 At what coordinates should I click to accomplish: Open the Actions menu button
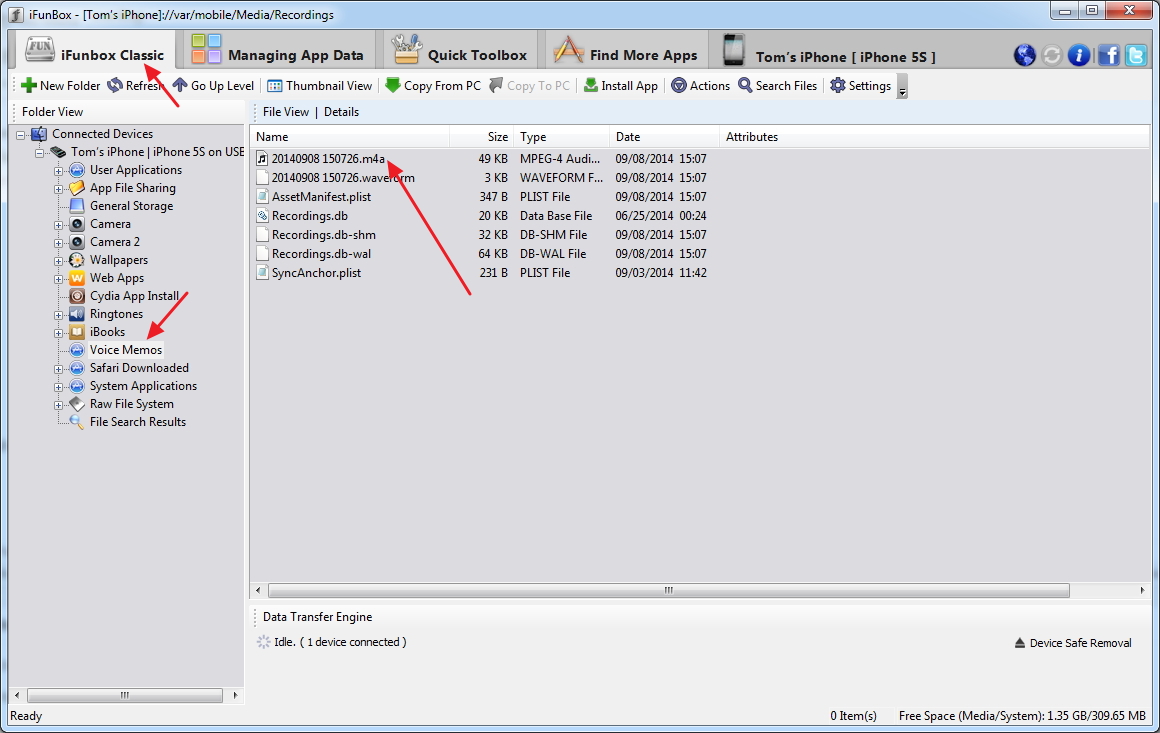coord(700,86)
